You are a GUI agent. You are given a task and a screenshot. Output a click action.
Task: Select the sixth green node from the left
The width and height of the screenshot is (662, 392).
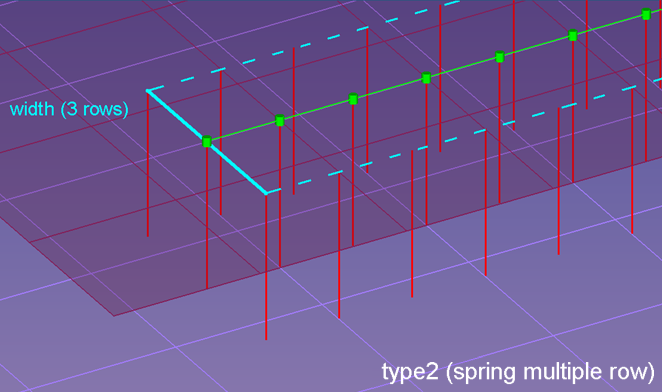[573, 35]
